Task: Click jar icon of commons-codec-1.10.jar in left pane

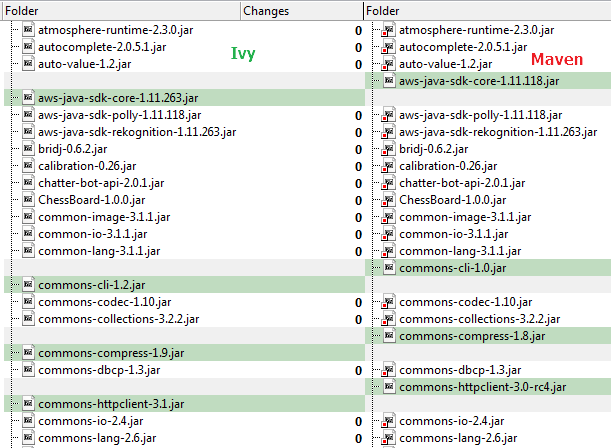Action: (28, 302)
